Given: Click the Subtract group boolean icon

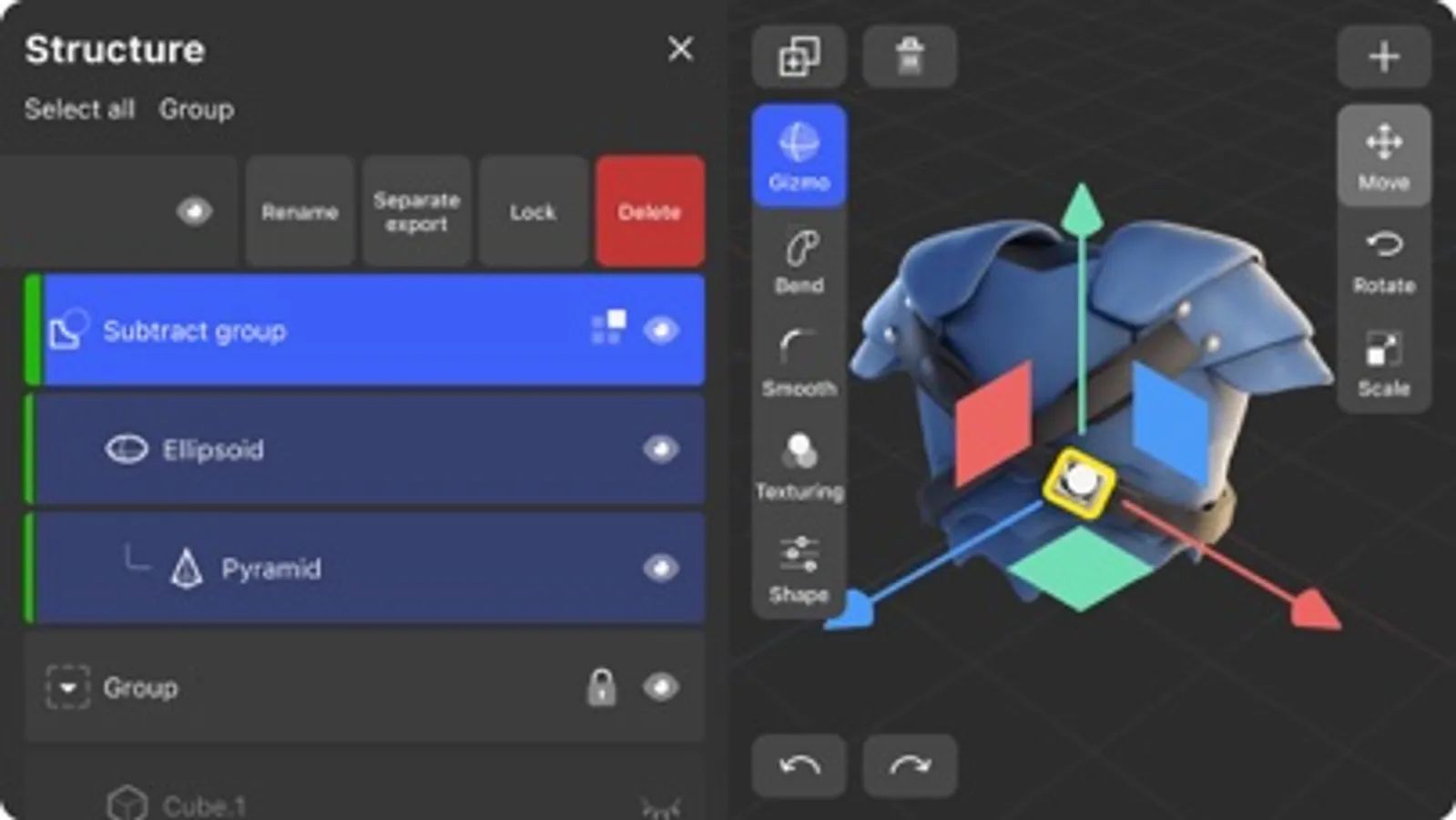Looking at the screenshot, I should [67, 330].
